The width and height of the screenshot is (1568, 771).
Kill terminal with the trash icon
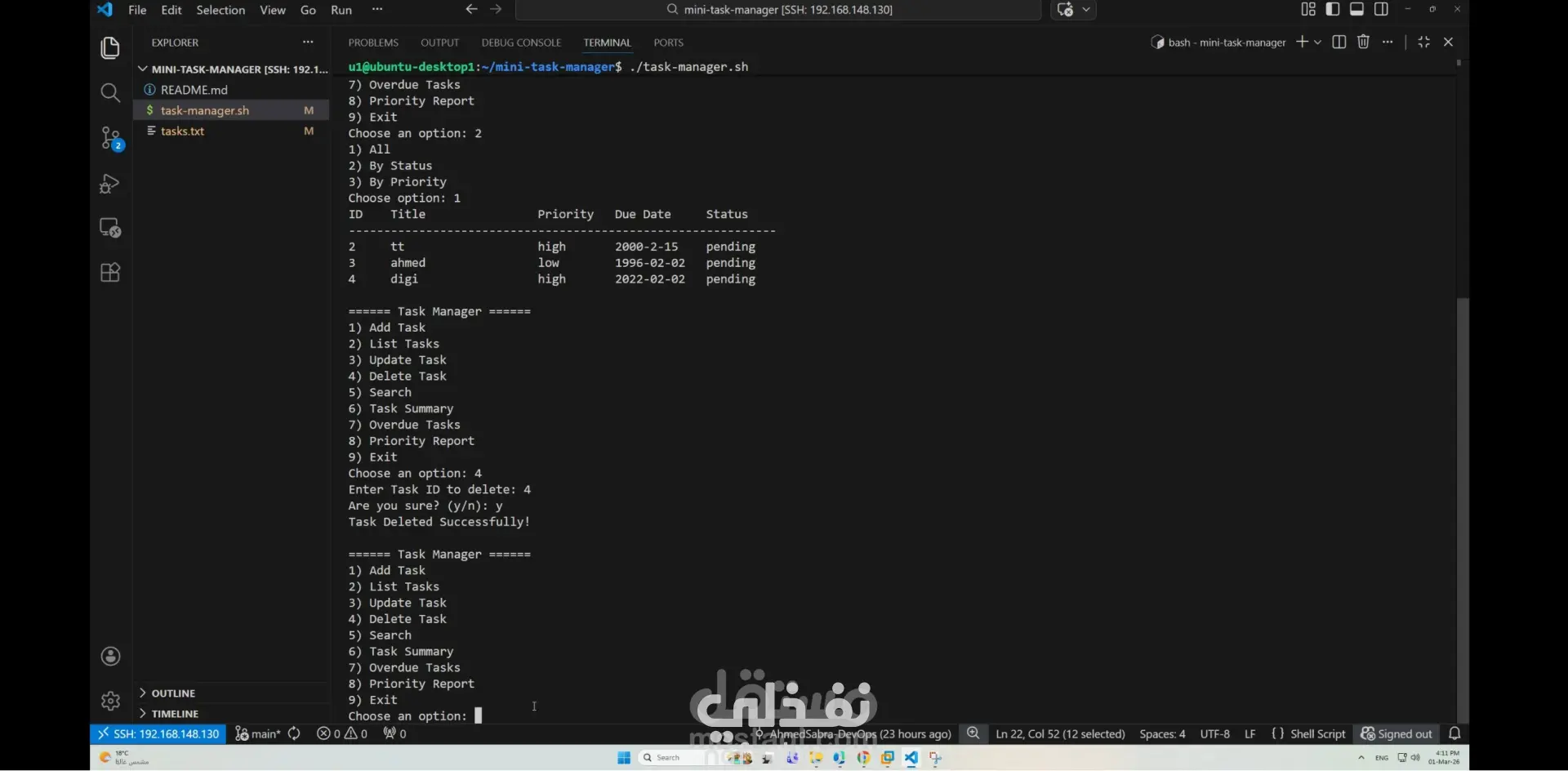(x=1363, y=42)
